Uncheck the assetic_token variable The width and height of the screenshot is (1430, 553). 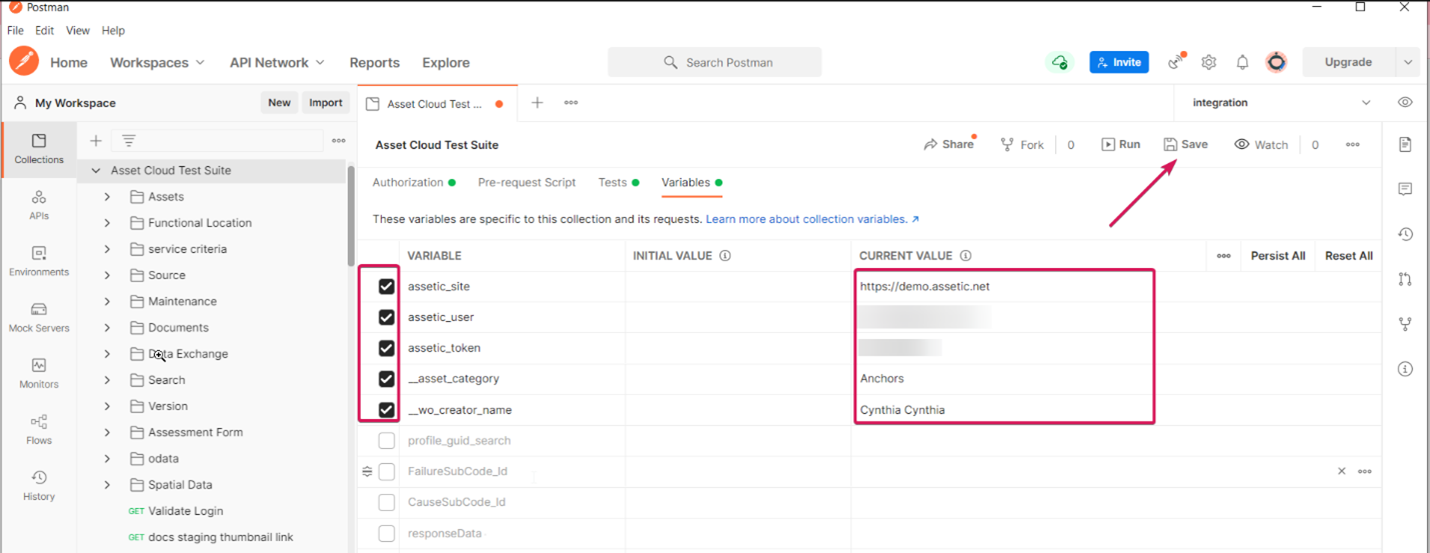386,348
